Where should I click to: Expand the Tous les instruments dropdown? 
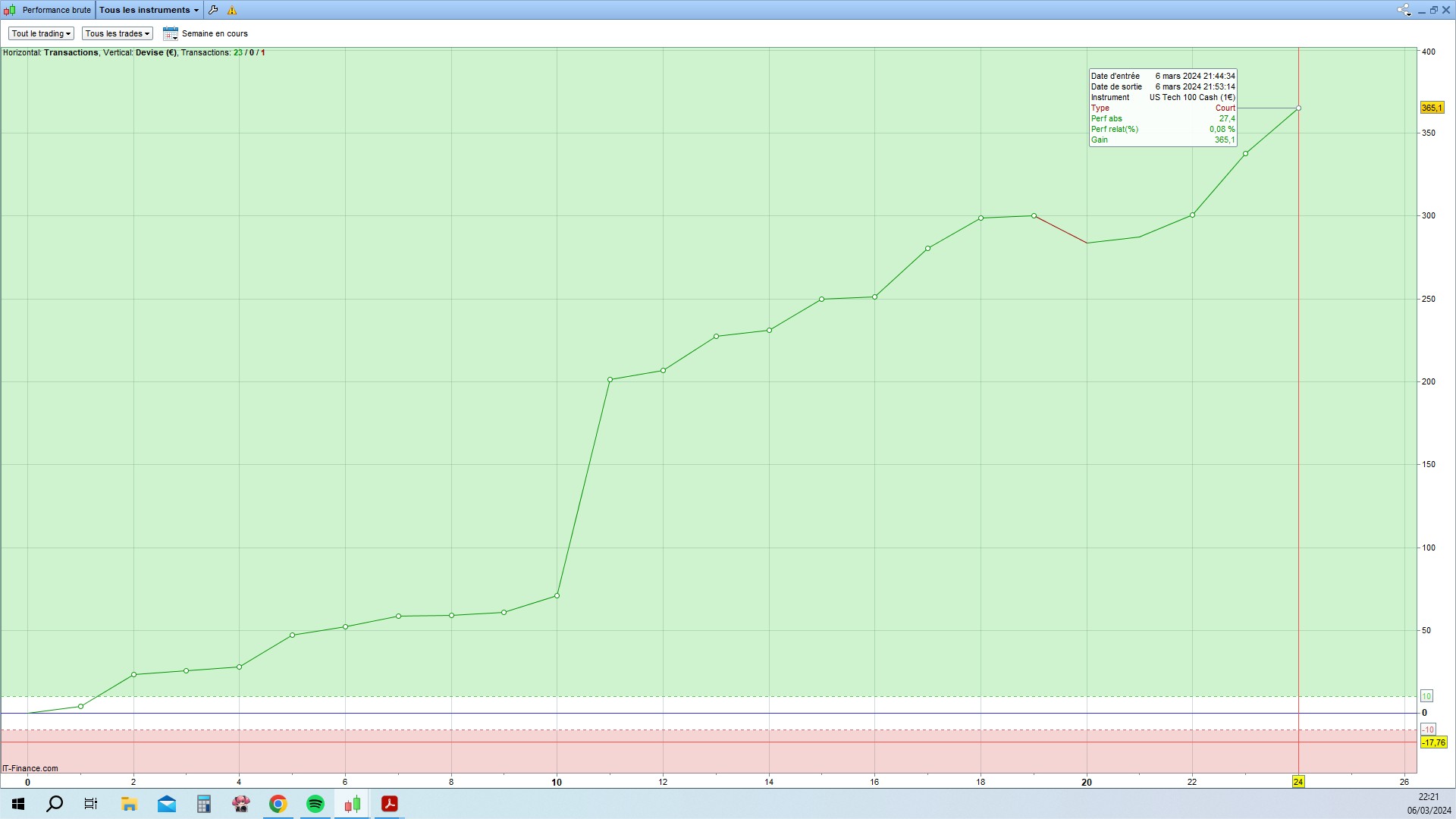tap(149, 10)
